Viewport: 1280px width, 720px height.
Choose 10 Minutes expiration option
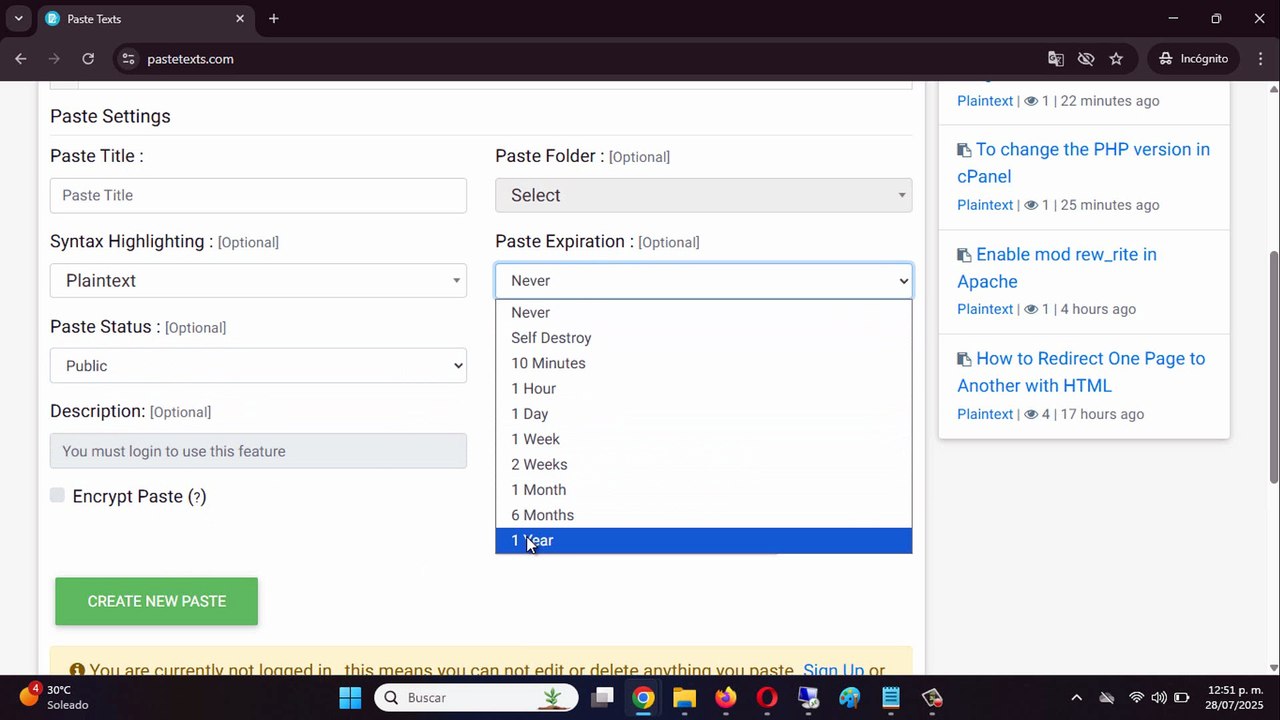click(703, 363)
